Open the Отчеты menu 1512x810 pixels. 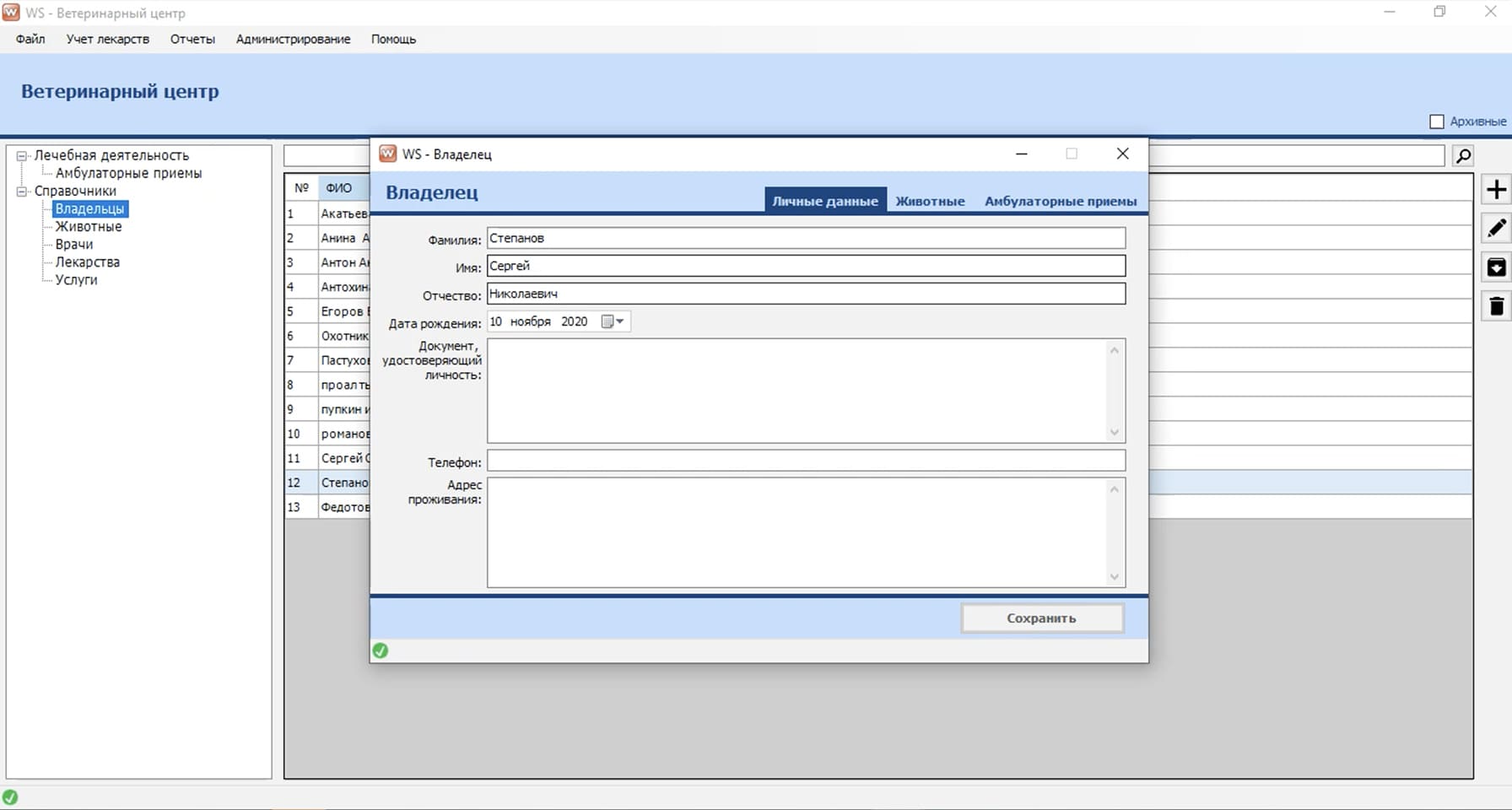pyautogui.click(x=192, y=39)
